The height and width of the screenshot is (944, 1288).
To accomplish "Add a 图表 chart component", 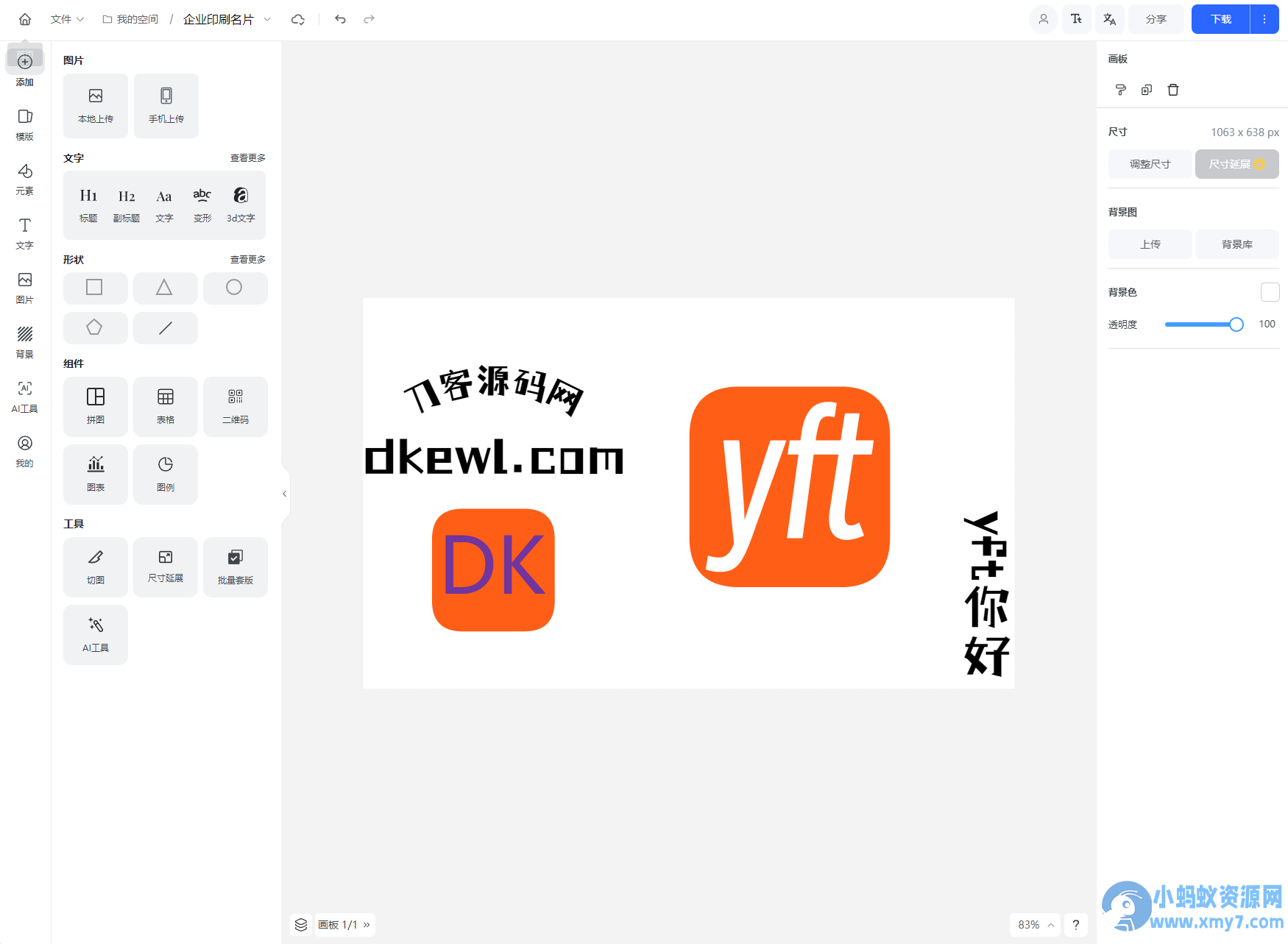I will pos(96,474).
